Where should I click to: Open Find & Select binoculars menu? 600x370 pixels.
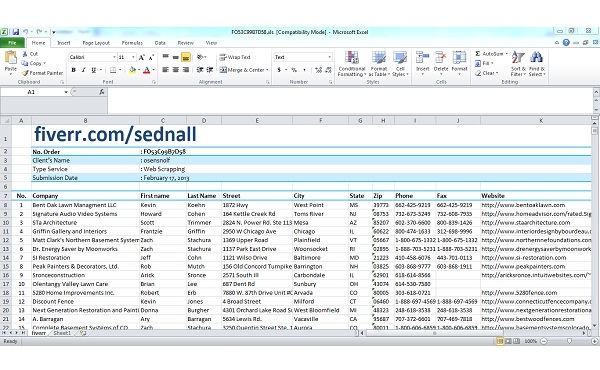536,64
